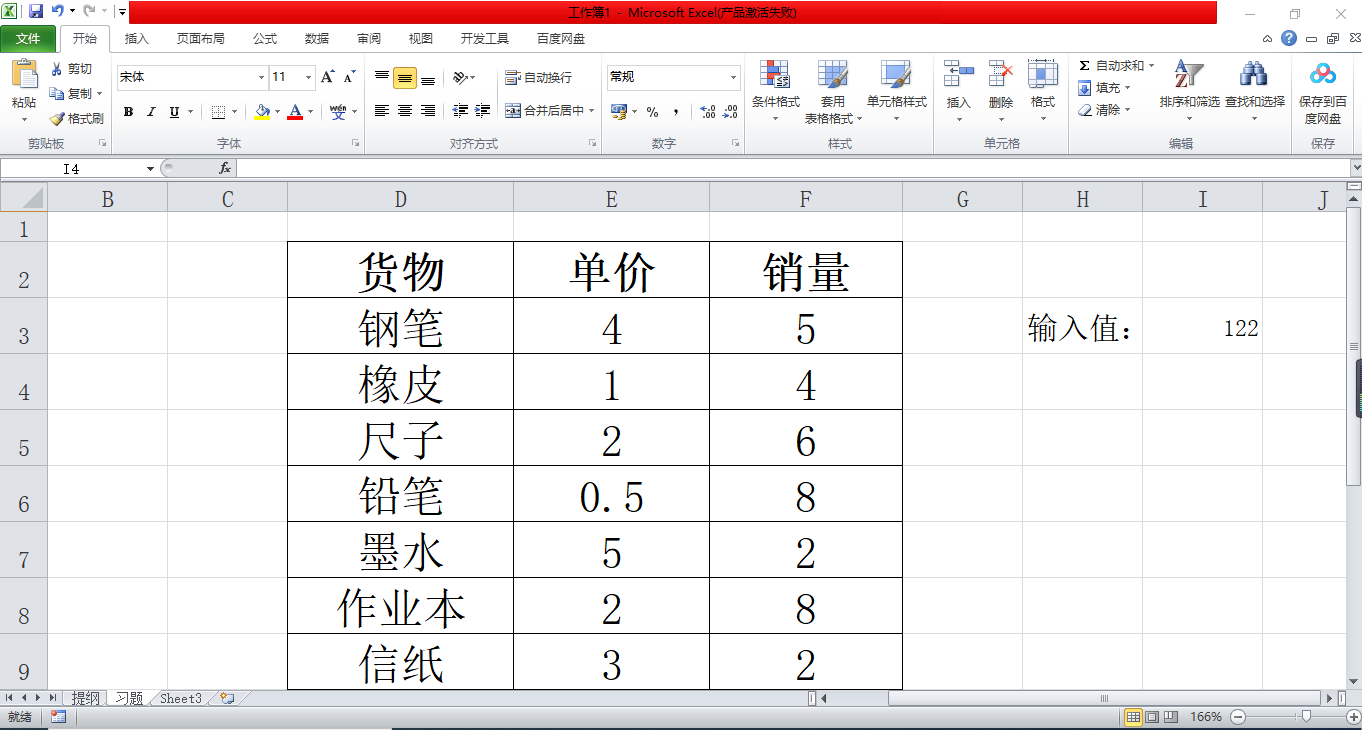Apply percent style format
The width and height of the screenshot is (1362, 730).
click(652, 112)
